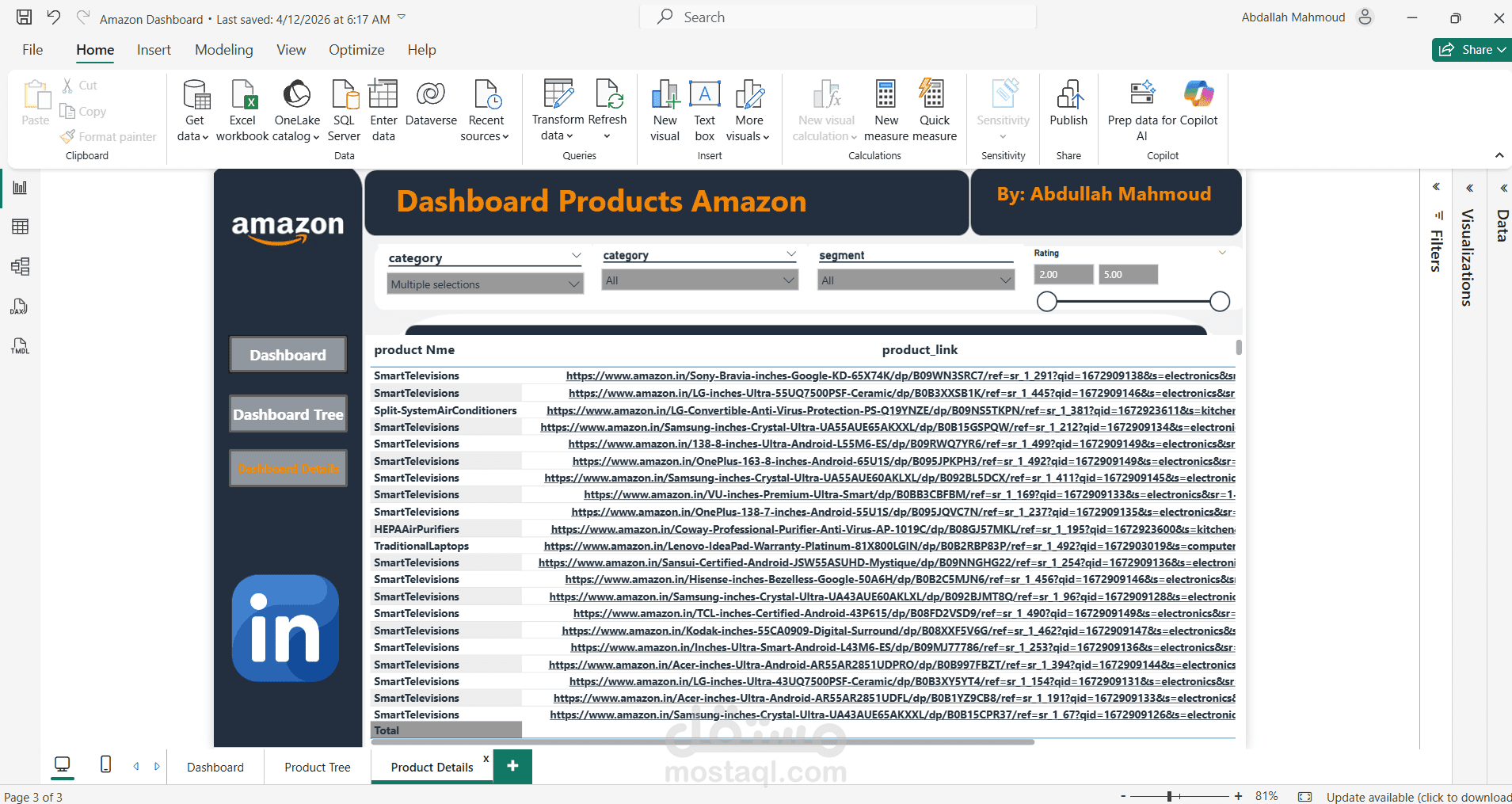Click the Dashboard Details navigation button
The width and height of the screenshot is (1512, 804).
click(x=288, y=469)
